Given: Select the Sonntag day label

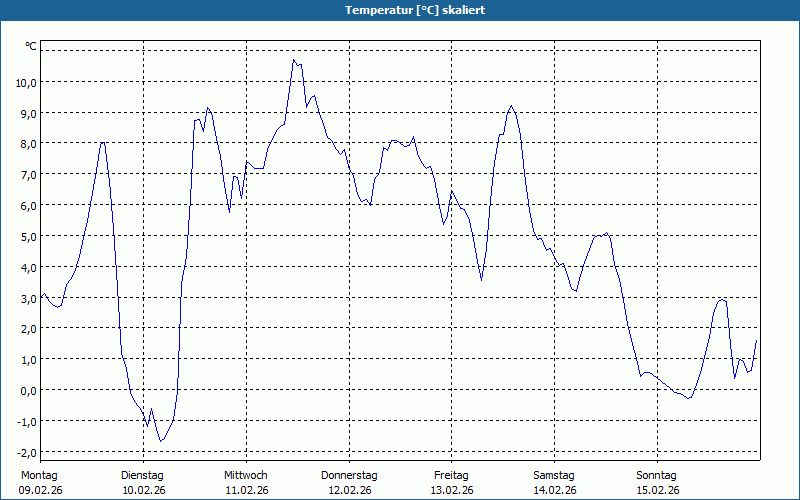Looking at the screenshot, I should pos(656,476).
